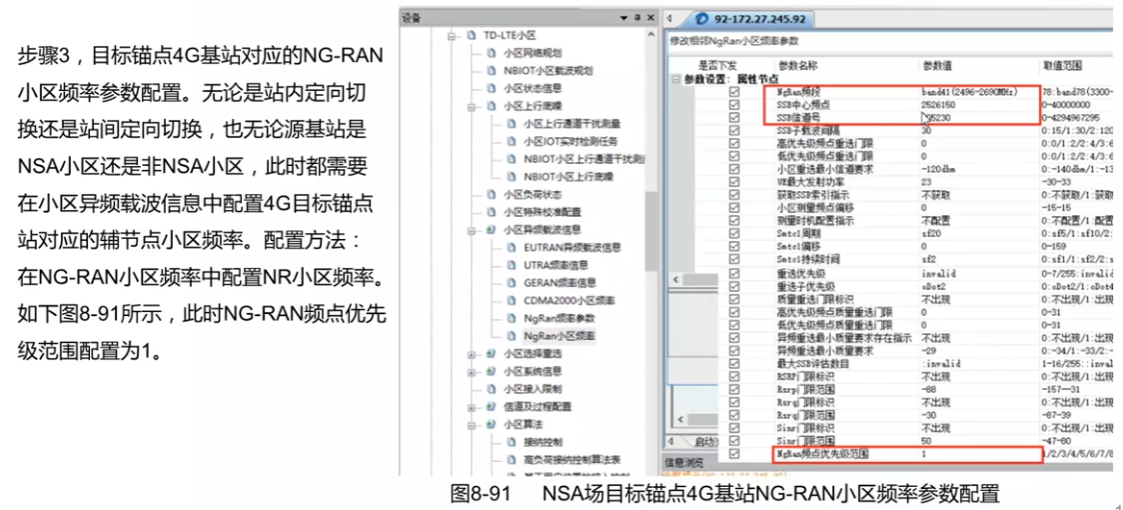
Task: Close the 设备 panel
Action: point(650,18)
